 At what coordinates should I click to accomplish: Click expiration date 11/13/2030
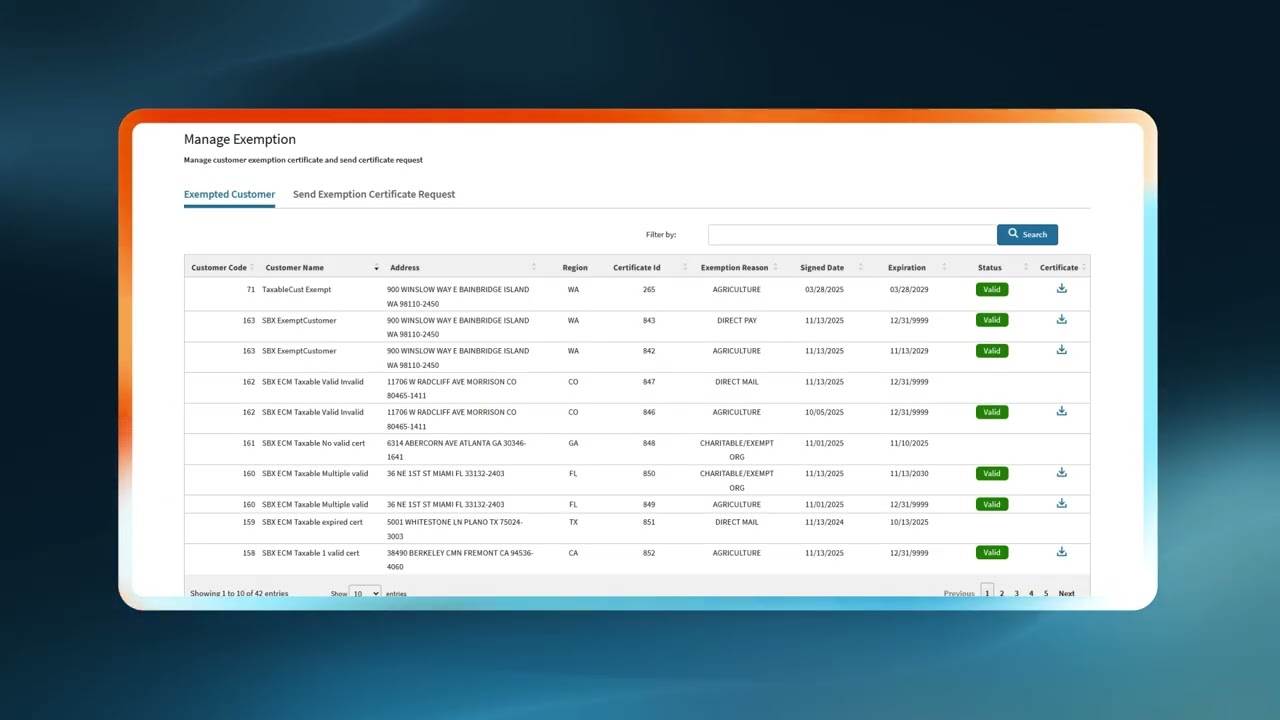(909, 473)
